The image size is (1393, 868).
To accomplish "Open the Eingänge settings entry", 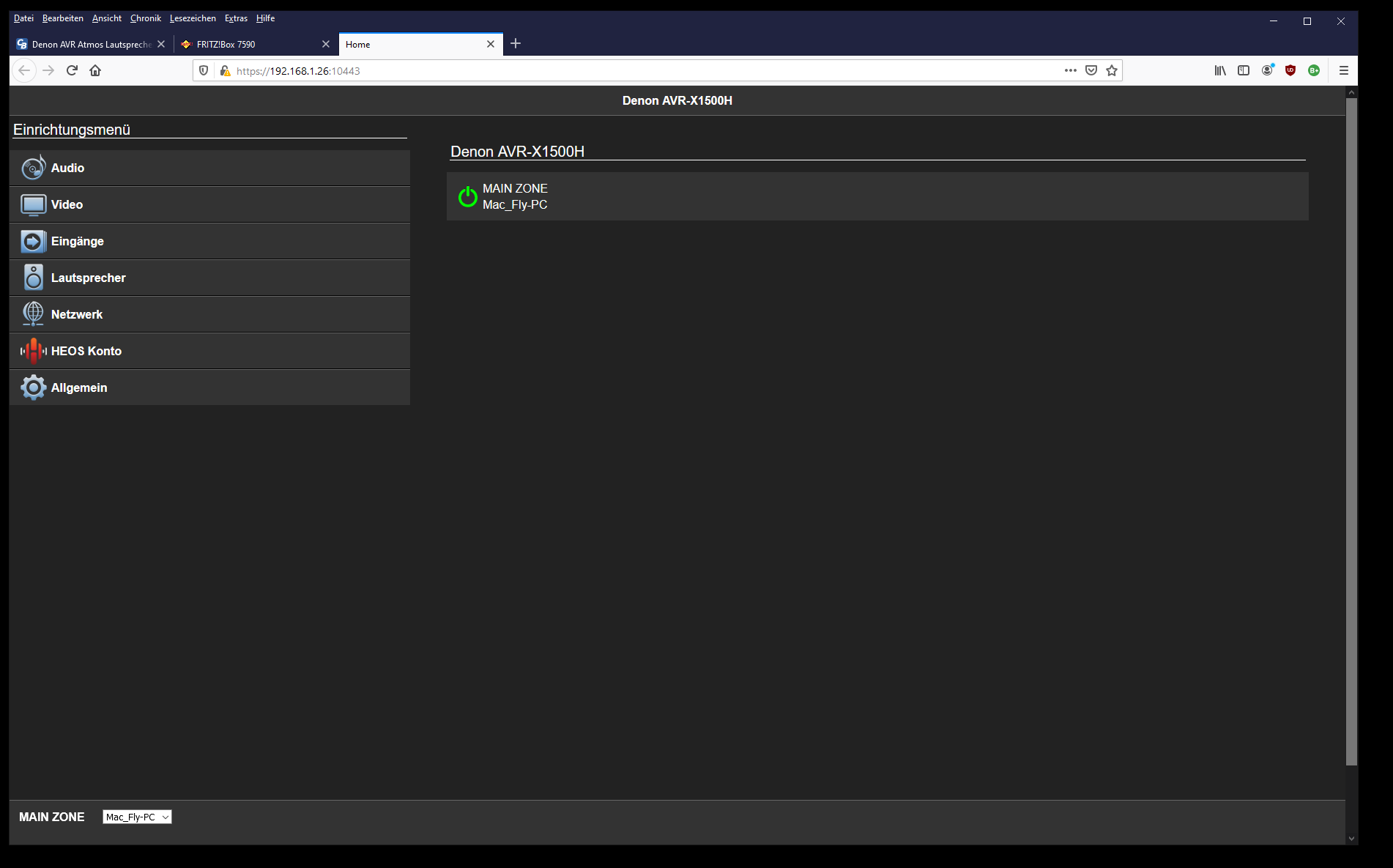I will tap(210, 241).
